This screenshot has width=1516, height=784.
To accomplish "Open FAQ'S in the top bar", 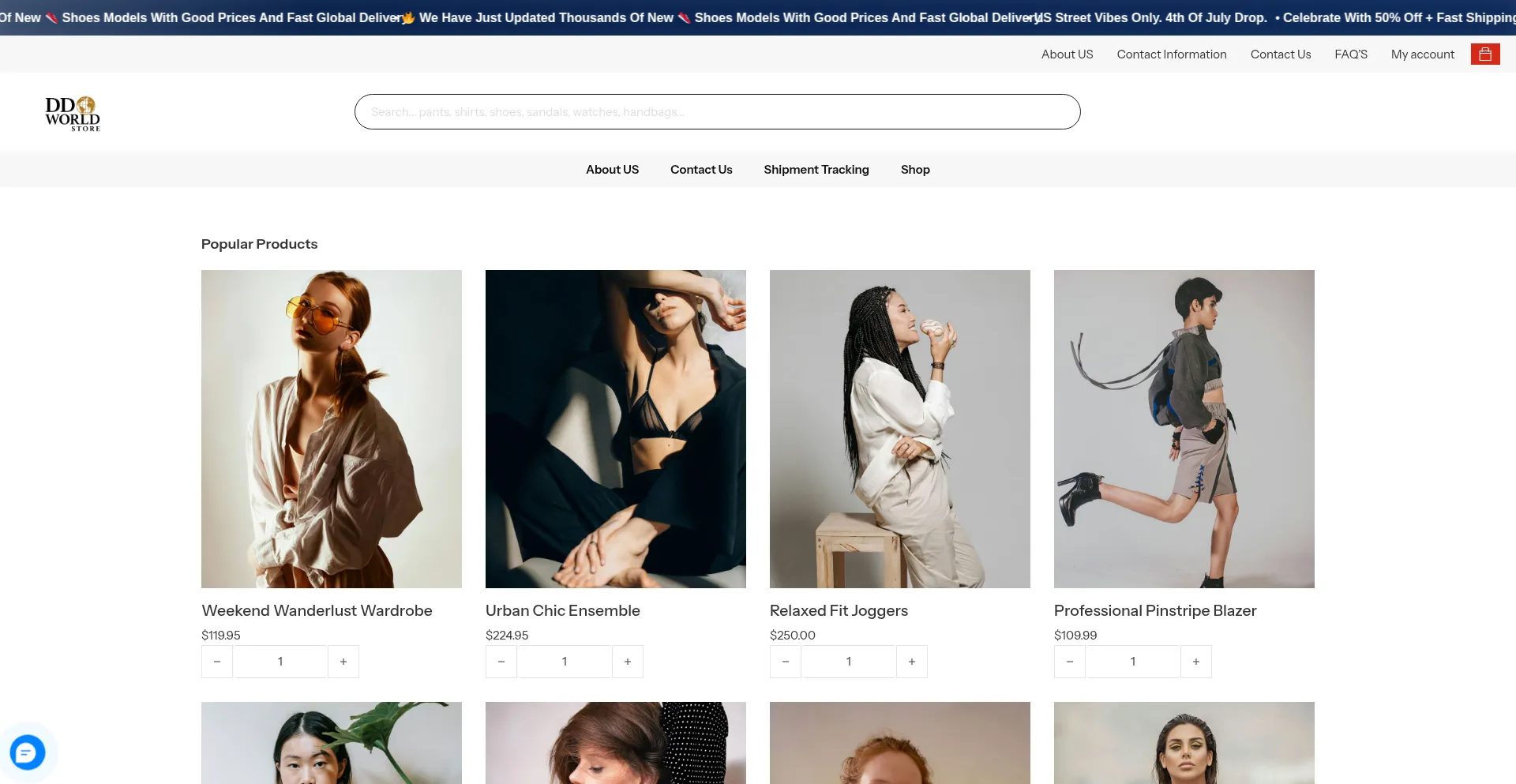I will [1350, 54].
